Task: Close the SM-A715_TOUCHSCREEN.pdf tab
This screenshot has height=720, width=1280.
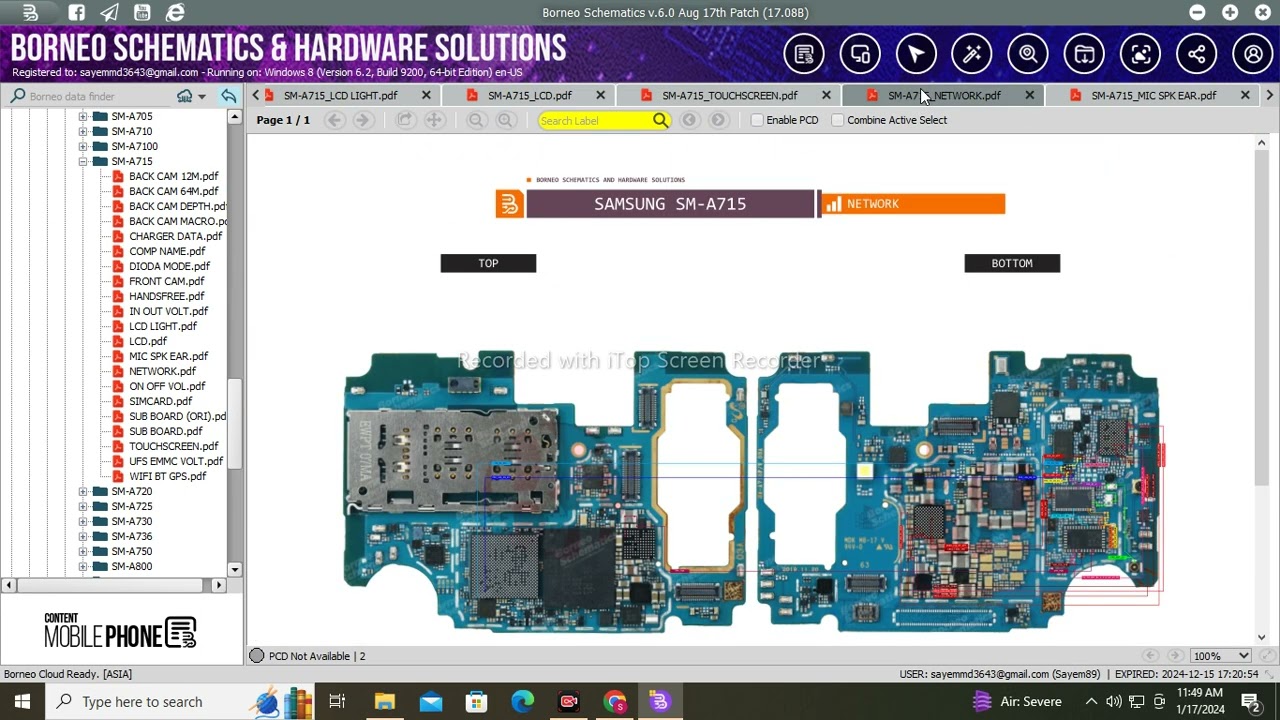Action: click(826, 96)
